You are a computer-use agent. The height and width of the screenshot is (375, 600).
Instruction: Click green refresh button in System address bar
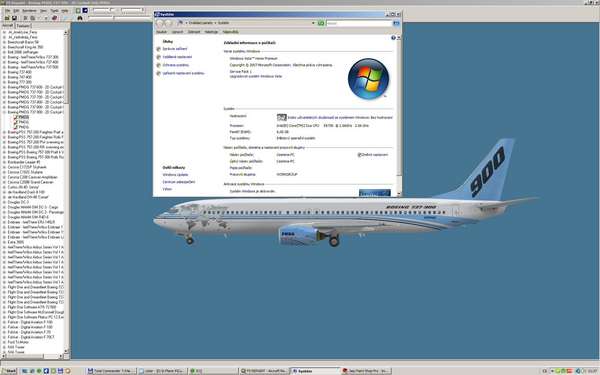pyautogui.click(x=321, y=23)
